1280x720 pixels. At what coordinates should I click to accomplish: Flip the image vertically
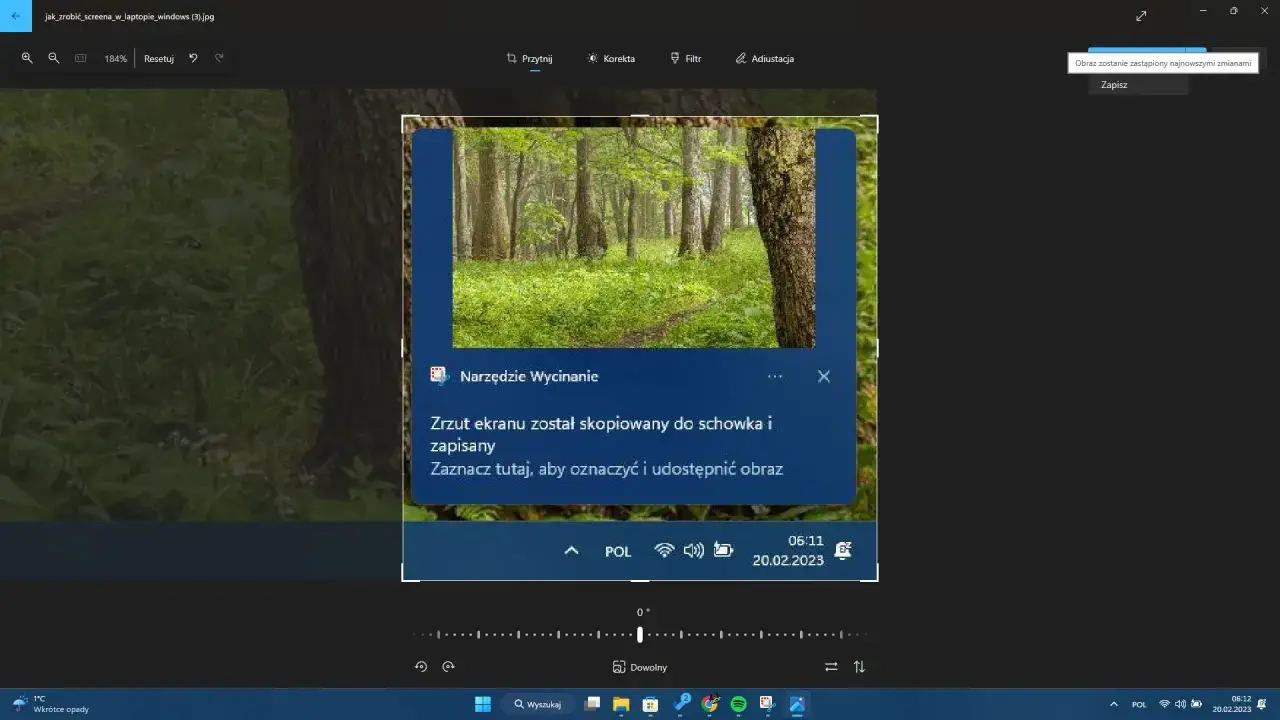click(x=859, y=666)
